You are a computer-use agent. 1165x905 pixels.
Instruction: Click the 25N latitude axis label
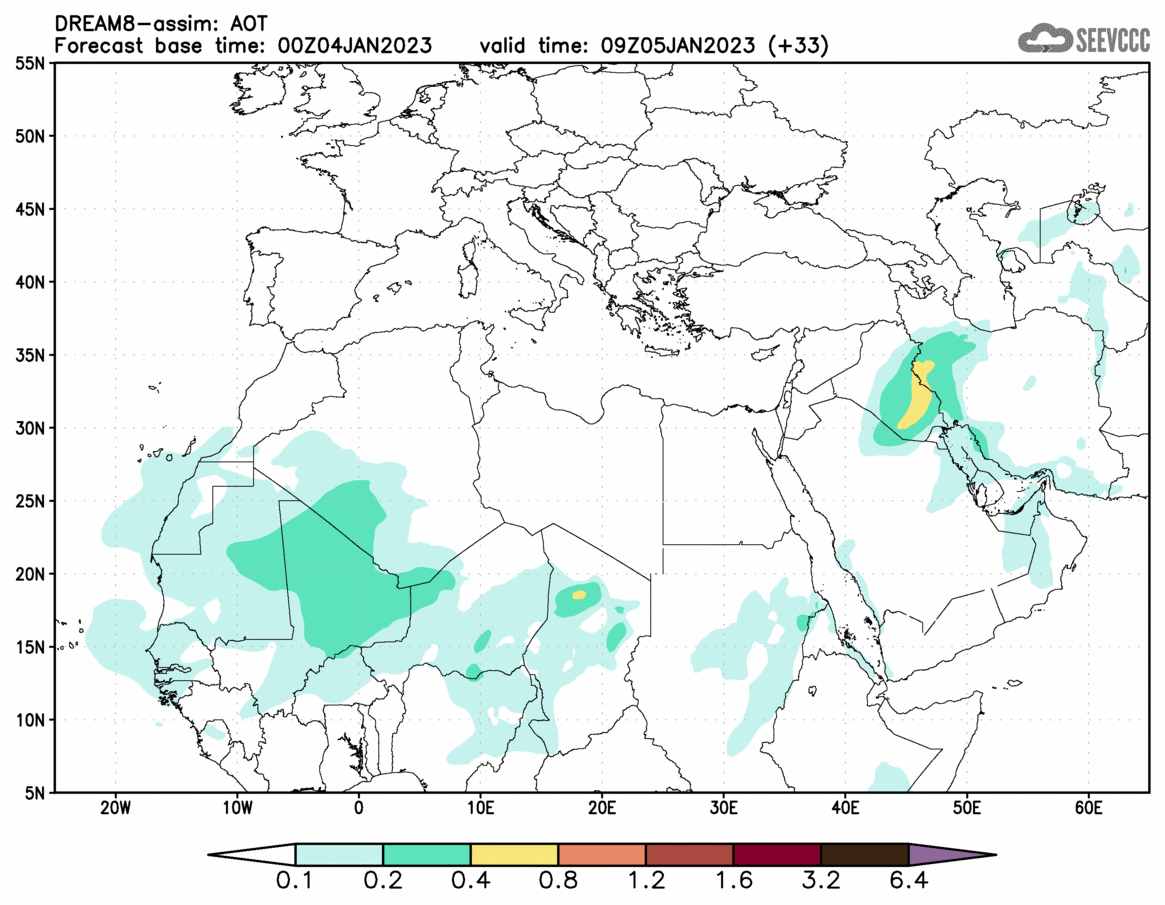[x=30, y=501]
